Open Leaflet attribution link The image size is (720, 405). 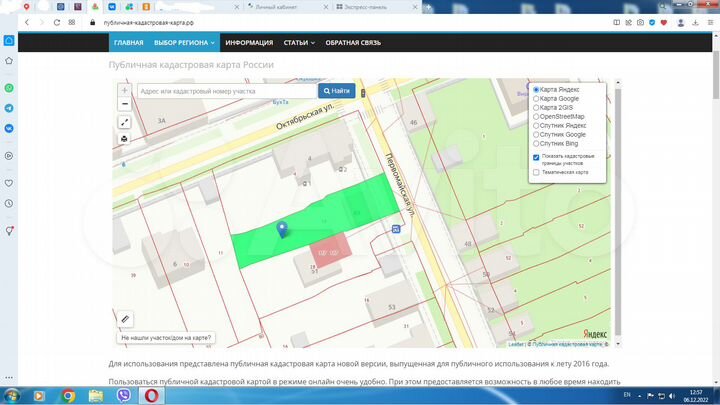tap(516, 344)
